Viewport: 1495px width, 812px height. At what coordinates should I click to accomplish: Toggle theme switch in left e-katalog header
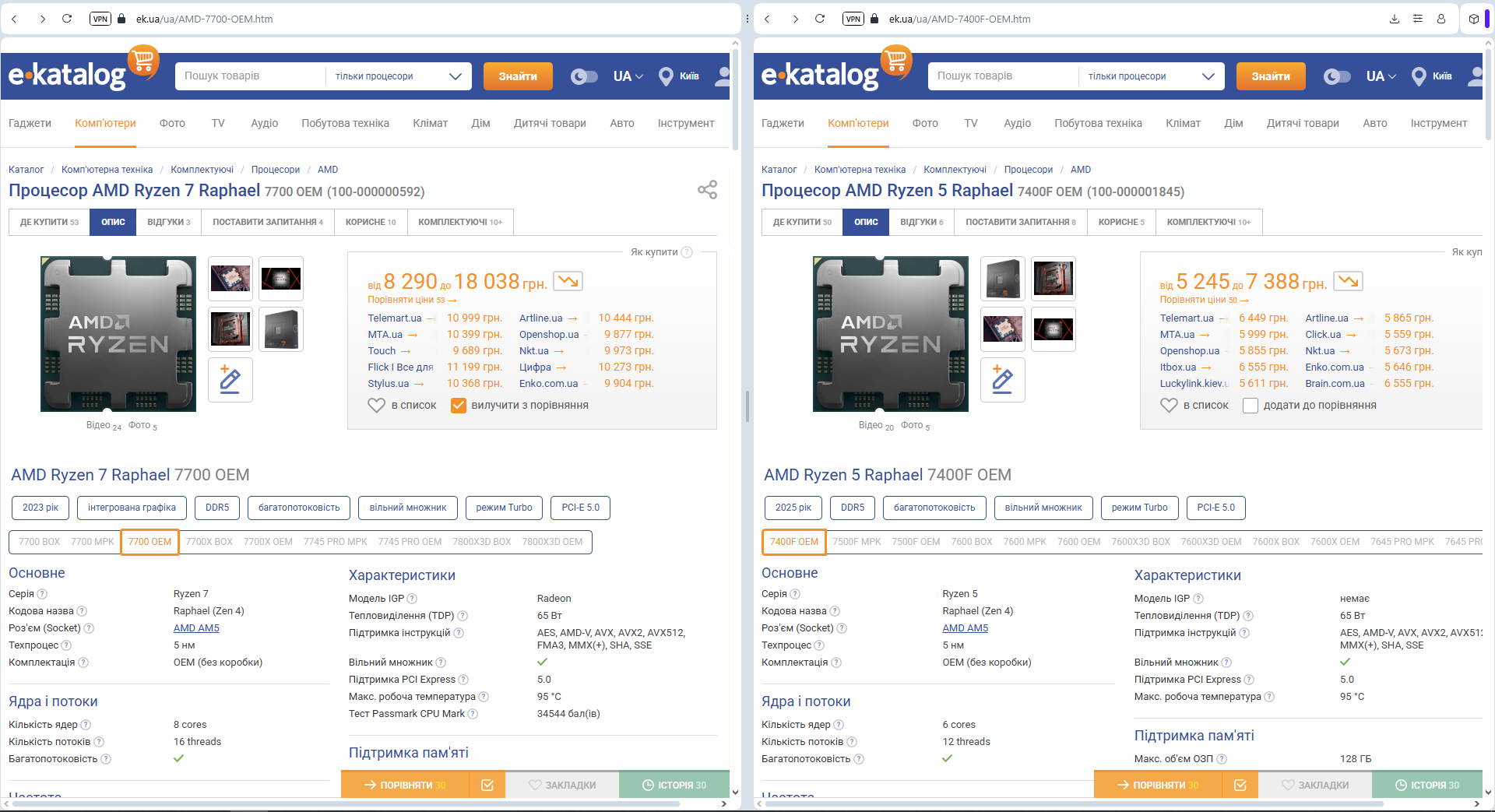pyautogui.click(x=584, y=76)
